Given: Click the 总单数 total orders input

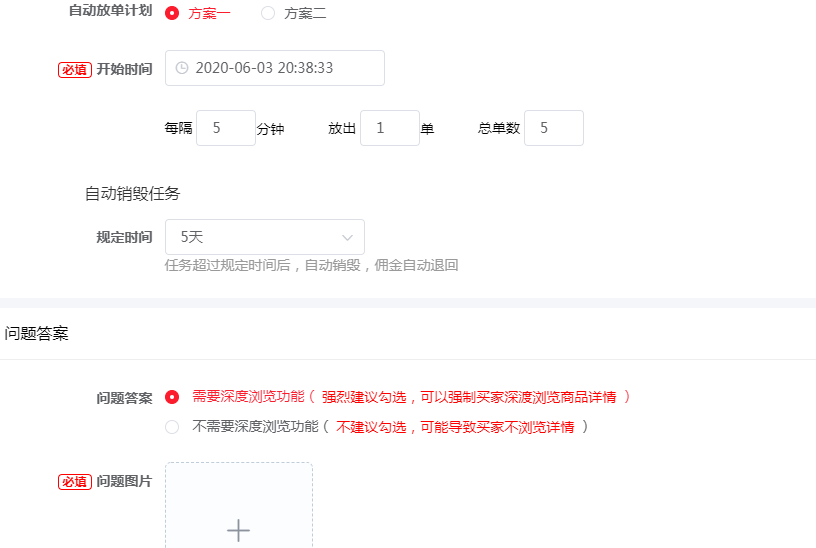Looking at the screenshot, I should tap(553, 128).
